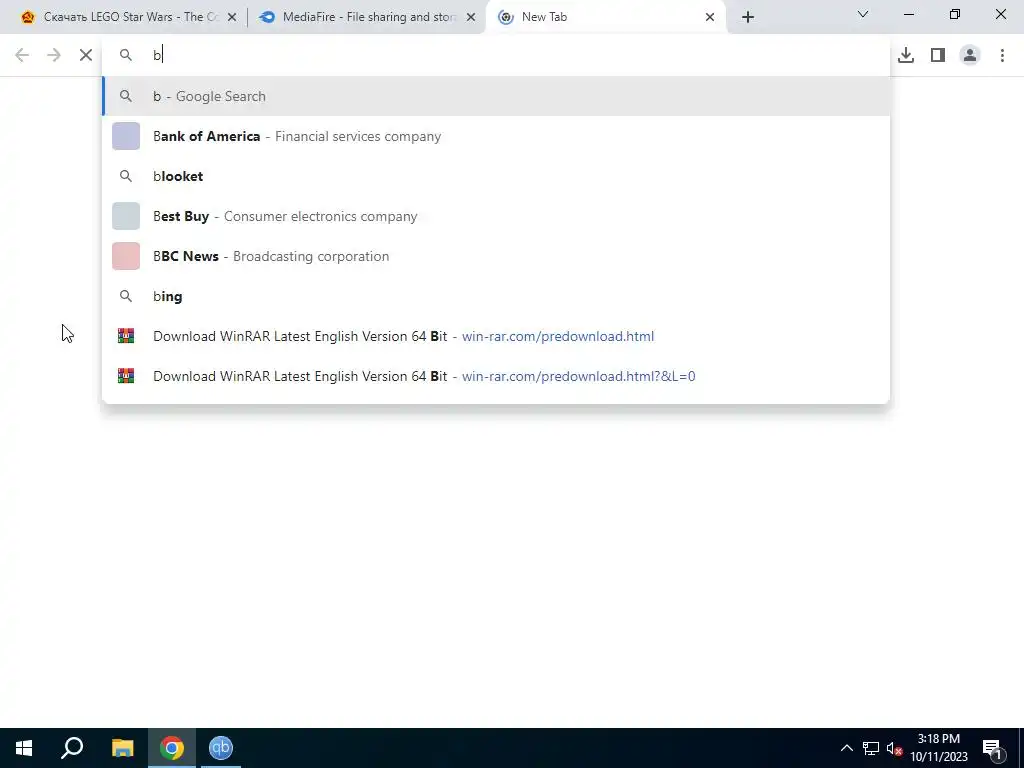This screenshot has height=768, width=1024.
Task: Open the Chrome downloads icon
Action: pos(906,56)
